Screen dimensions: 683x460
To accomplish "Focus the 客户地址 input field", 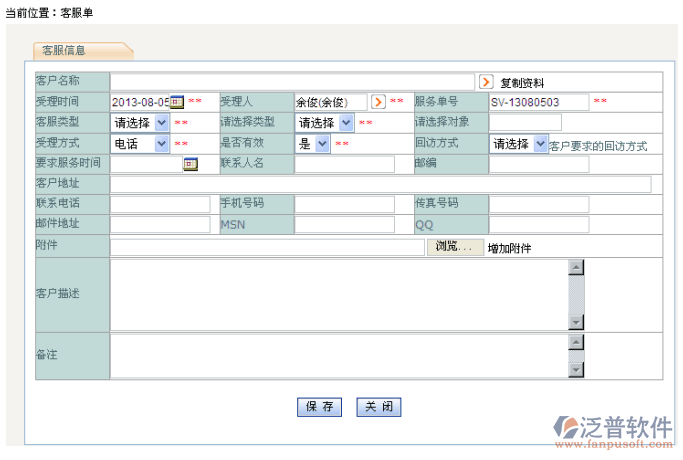I will click(380, 184).
